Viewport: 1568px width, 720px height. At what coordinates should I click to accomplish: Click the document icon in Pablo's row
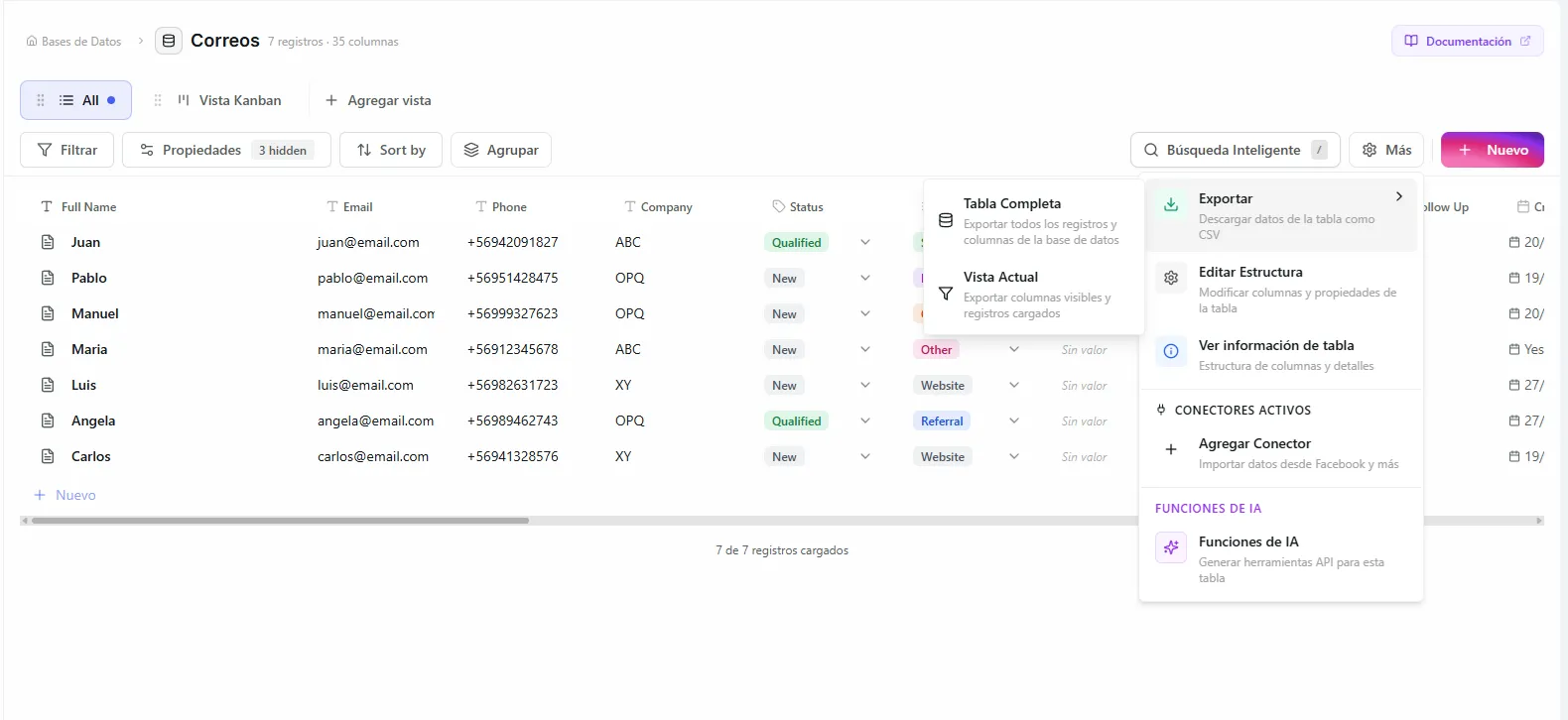[x=48, y=278]
